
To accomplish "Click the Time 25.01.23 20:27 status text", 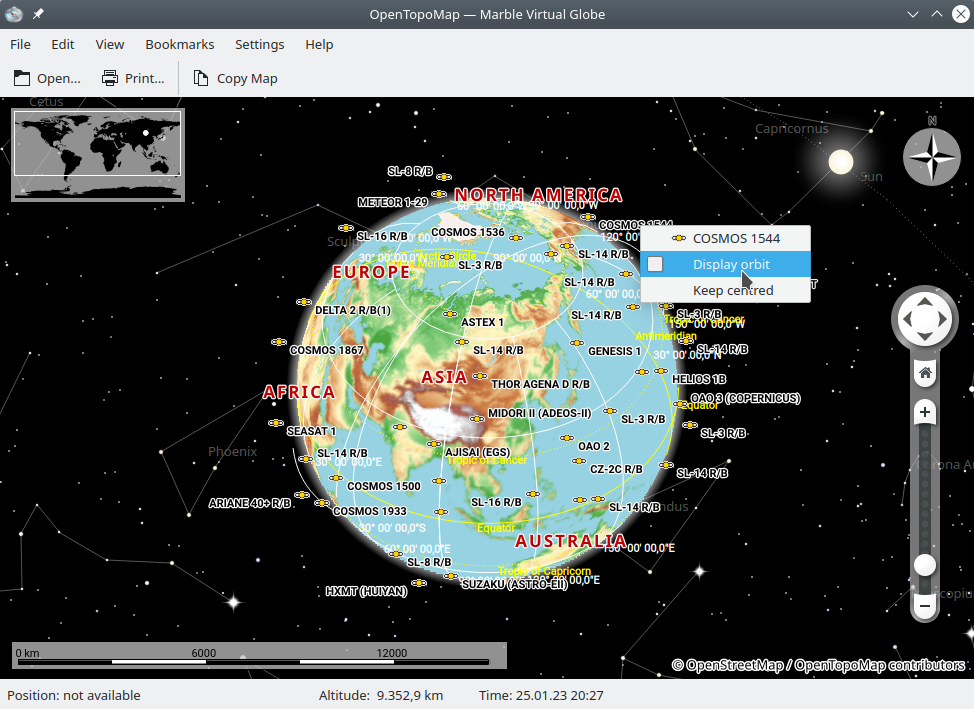I will (541, 695).
